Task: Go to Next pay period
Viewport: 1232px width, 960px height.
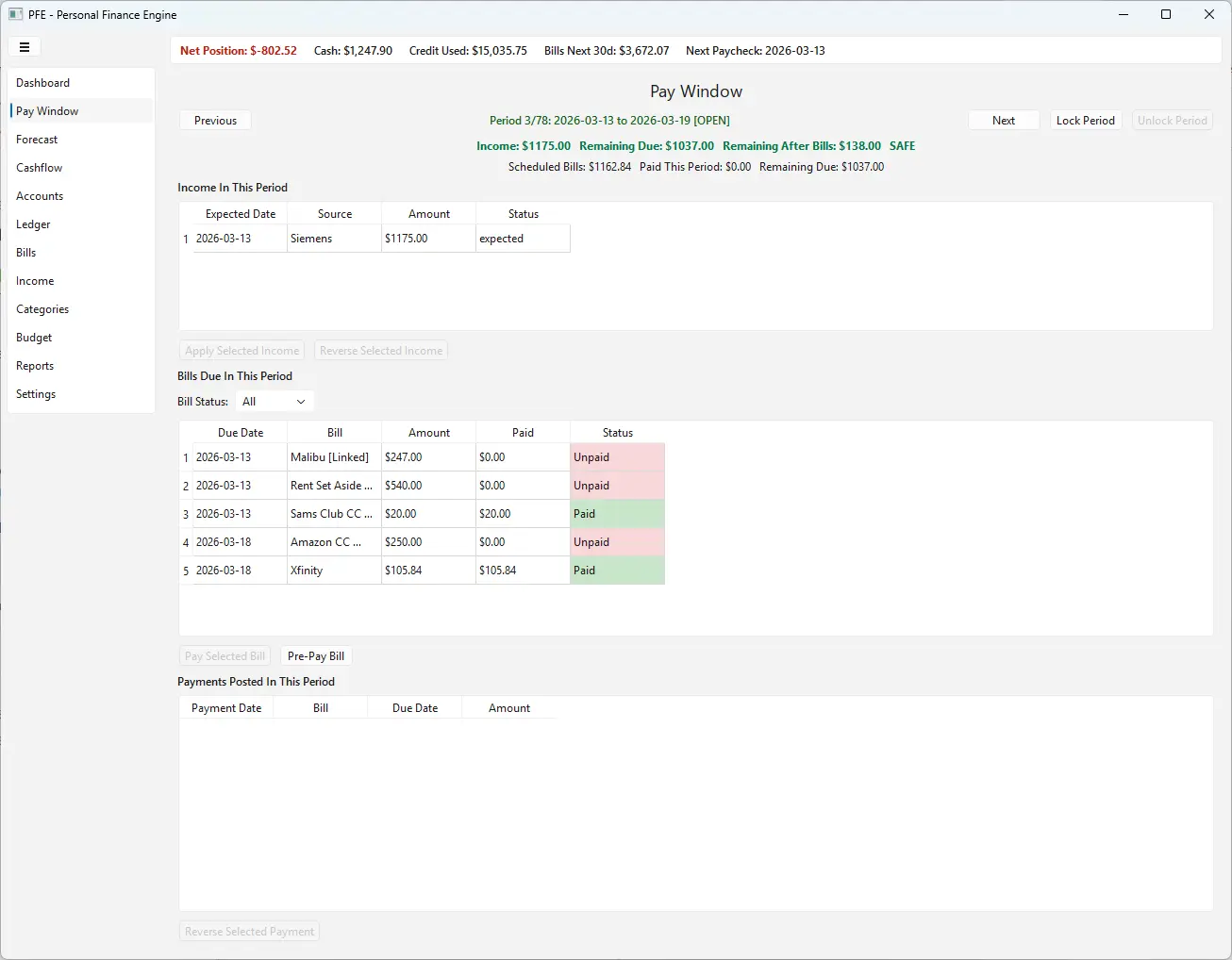Action: point(1004,121)
